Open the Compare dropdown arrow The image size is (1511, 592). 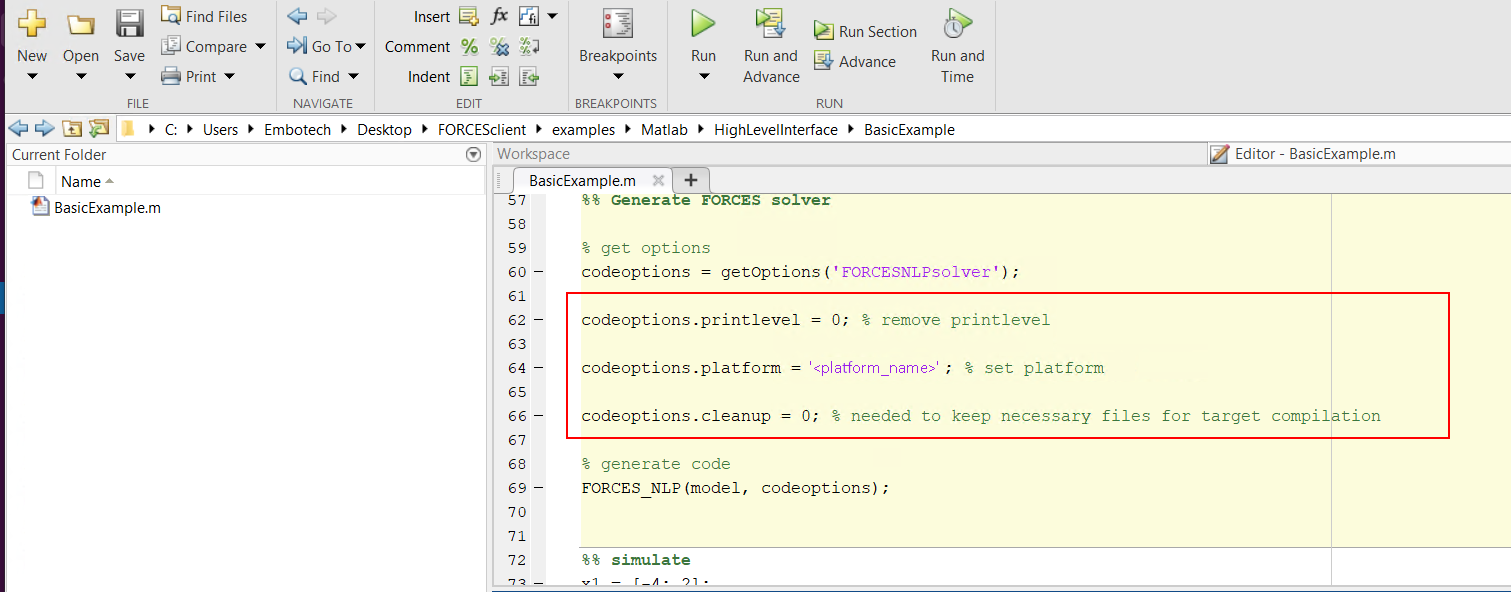click(260, 47)
